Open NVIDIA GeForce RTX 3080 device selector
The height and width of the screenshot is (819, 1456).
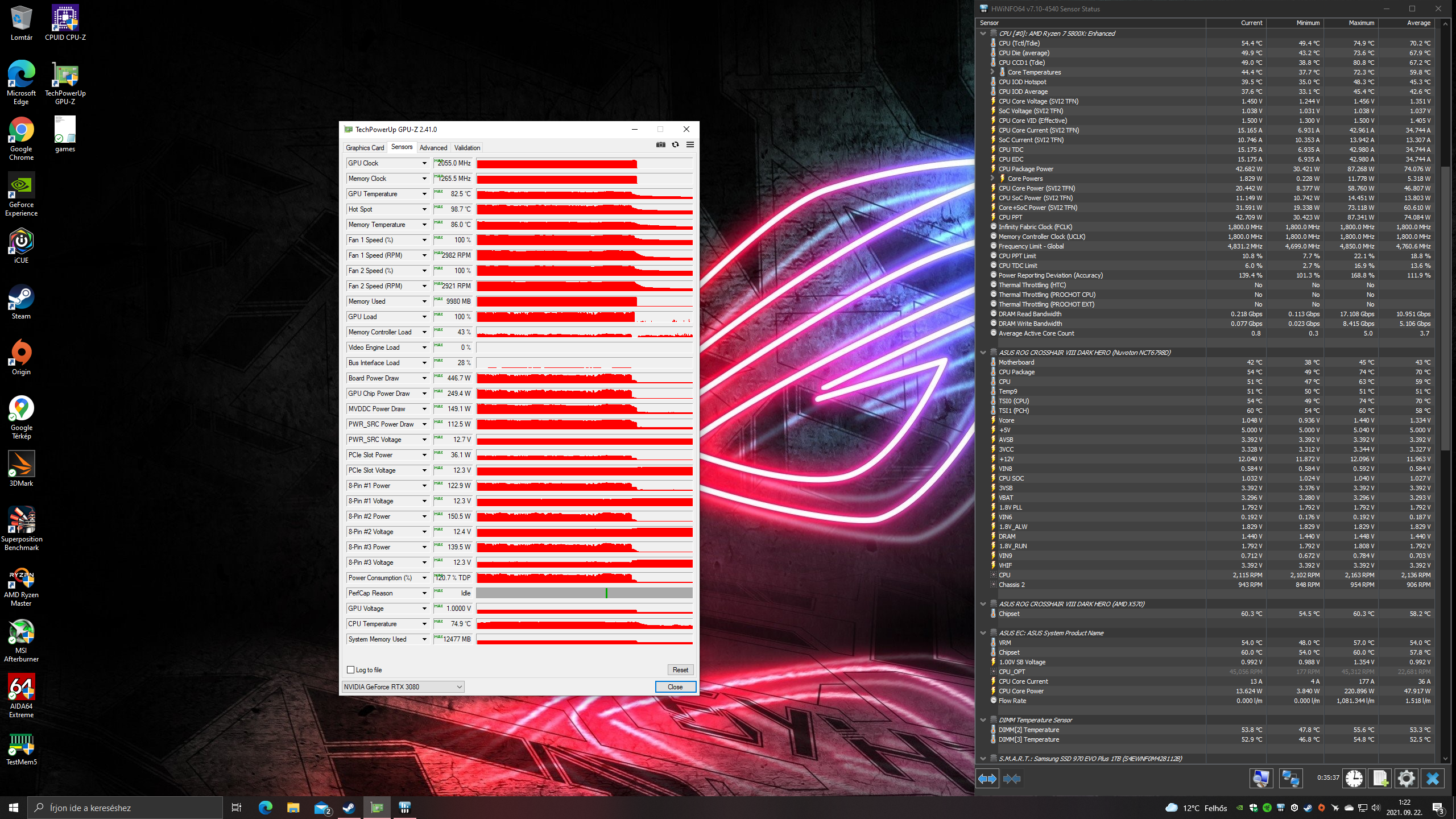coord(403,687)
